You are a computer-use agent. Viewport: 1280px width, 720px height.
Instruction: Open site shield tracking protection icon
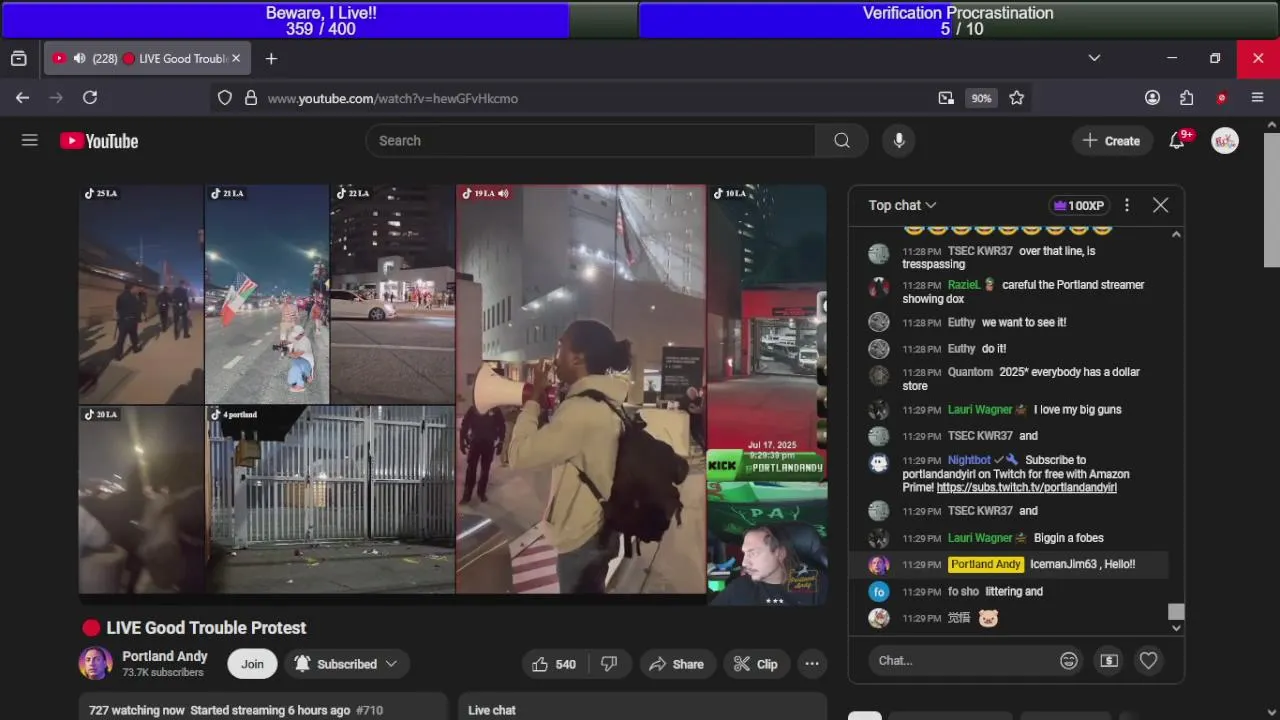pos(225,98)
